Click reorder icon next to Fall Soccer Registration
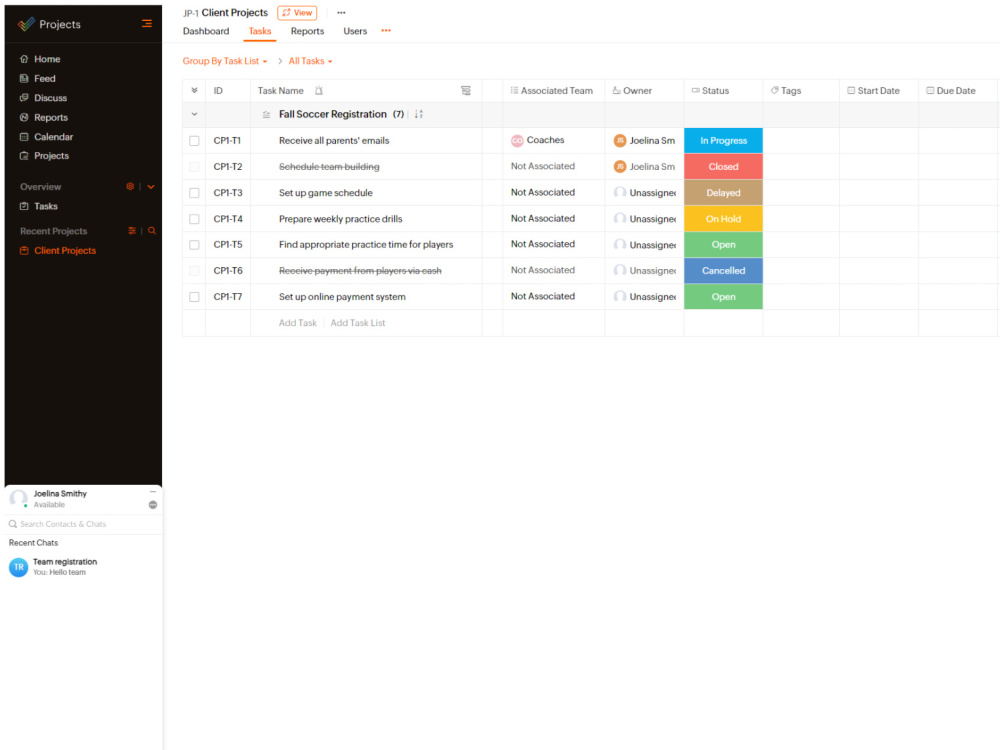Screen dimensions: 1000x750 [x=267, y=115]
